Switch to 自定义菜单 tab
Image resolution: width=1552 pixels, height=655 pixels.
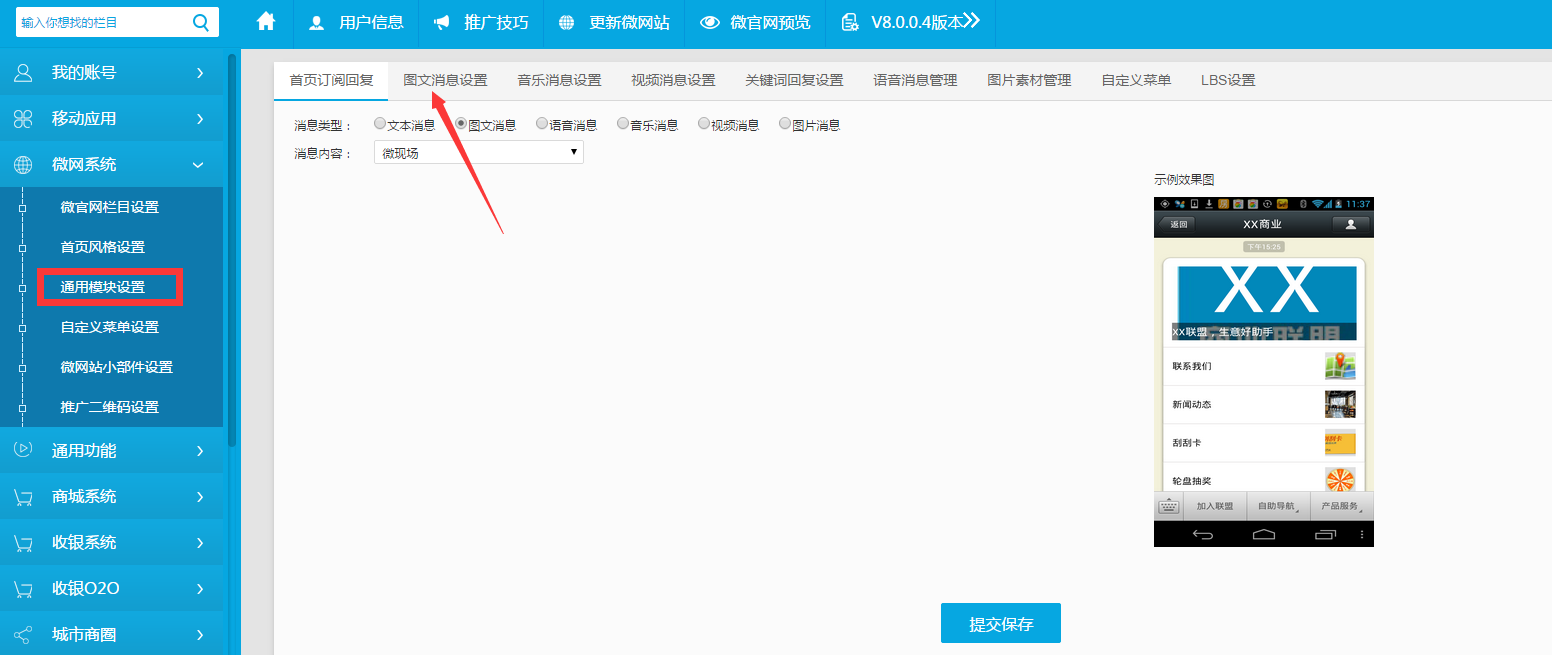pos(1136,80)
